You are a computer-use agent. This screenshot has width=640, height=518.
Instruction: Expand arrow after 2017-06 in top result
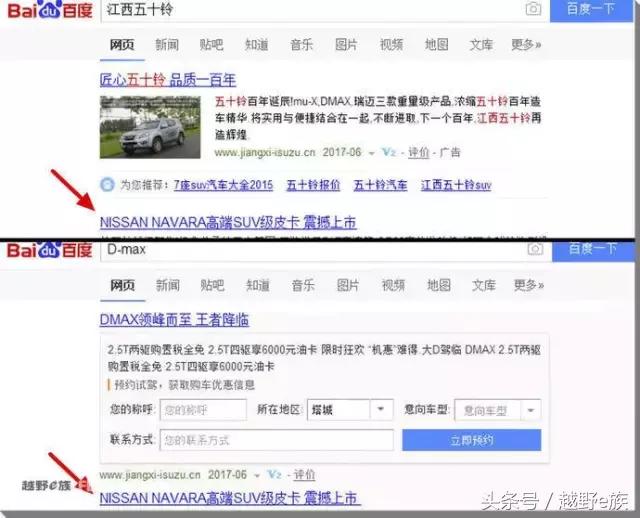[x=371, y=153]
